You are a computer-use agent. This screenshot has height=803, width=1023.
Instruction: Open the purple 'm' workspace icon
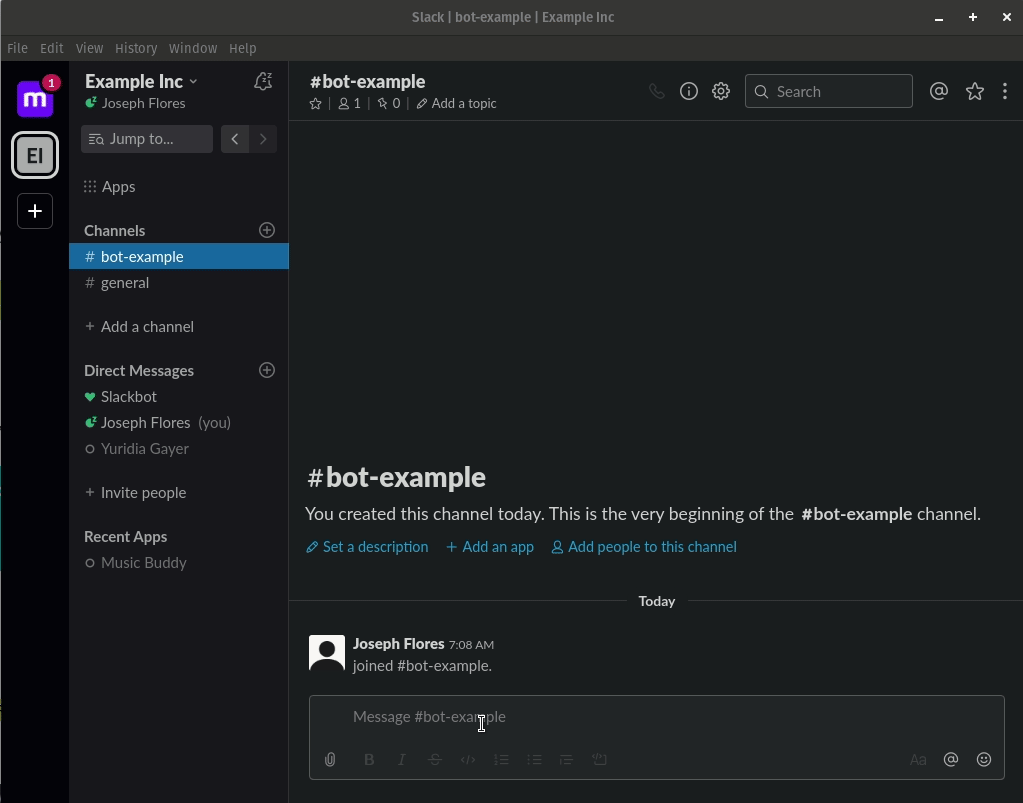(x=35, y=98)
